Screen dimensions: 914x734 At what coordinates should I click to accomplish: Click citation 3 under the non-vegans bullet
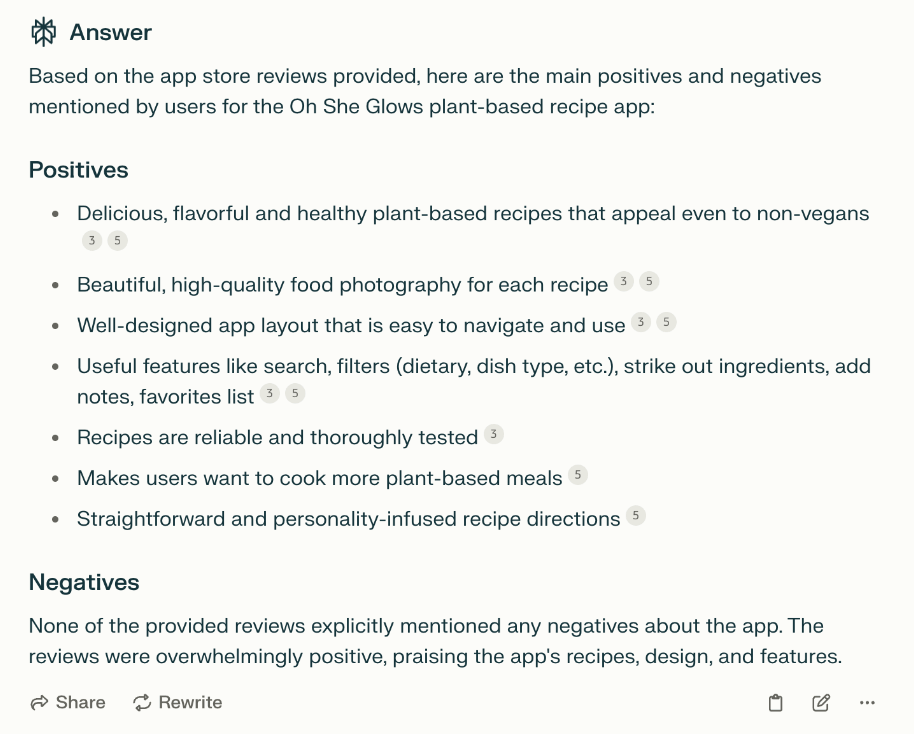(x=91, y=240)
